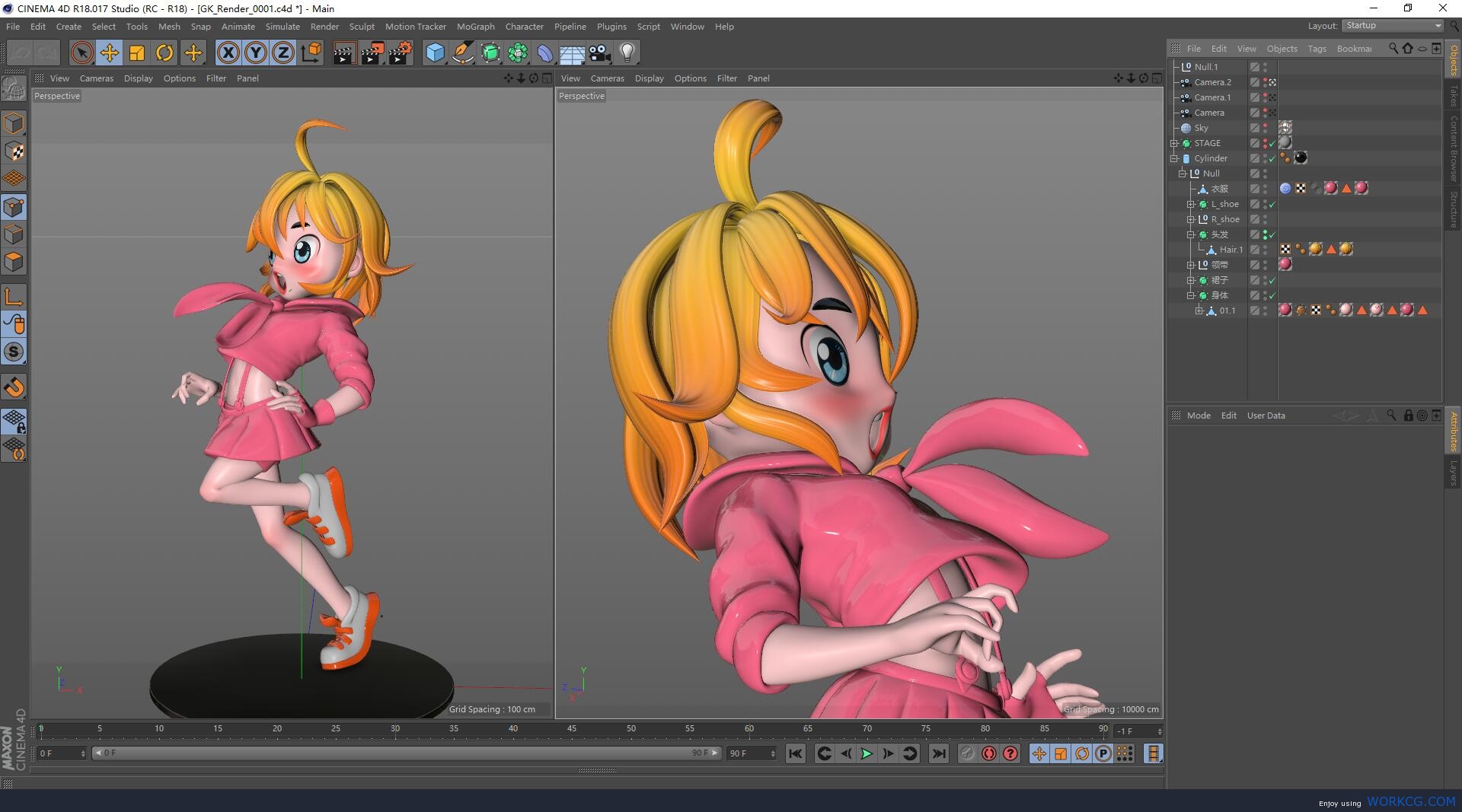This screenshot has height=812, width=1462.
Task: Open Attribute Manager User Data menu
Action: [1266, 416]
